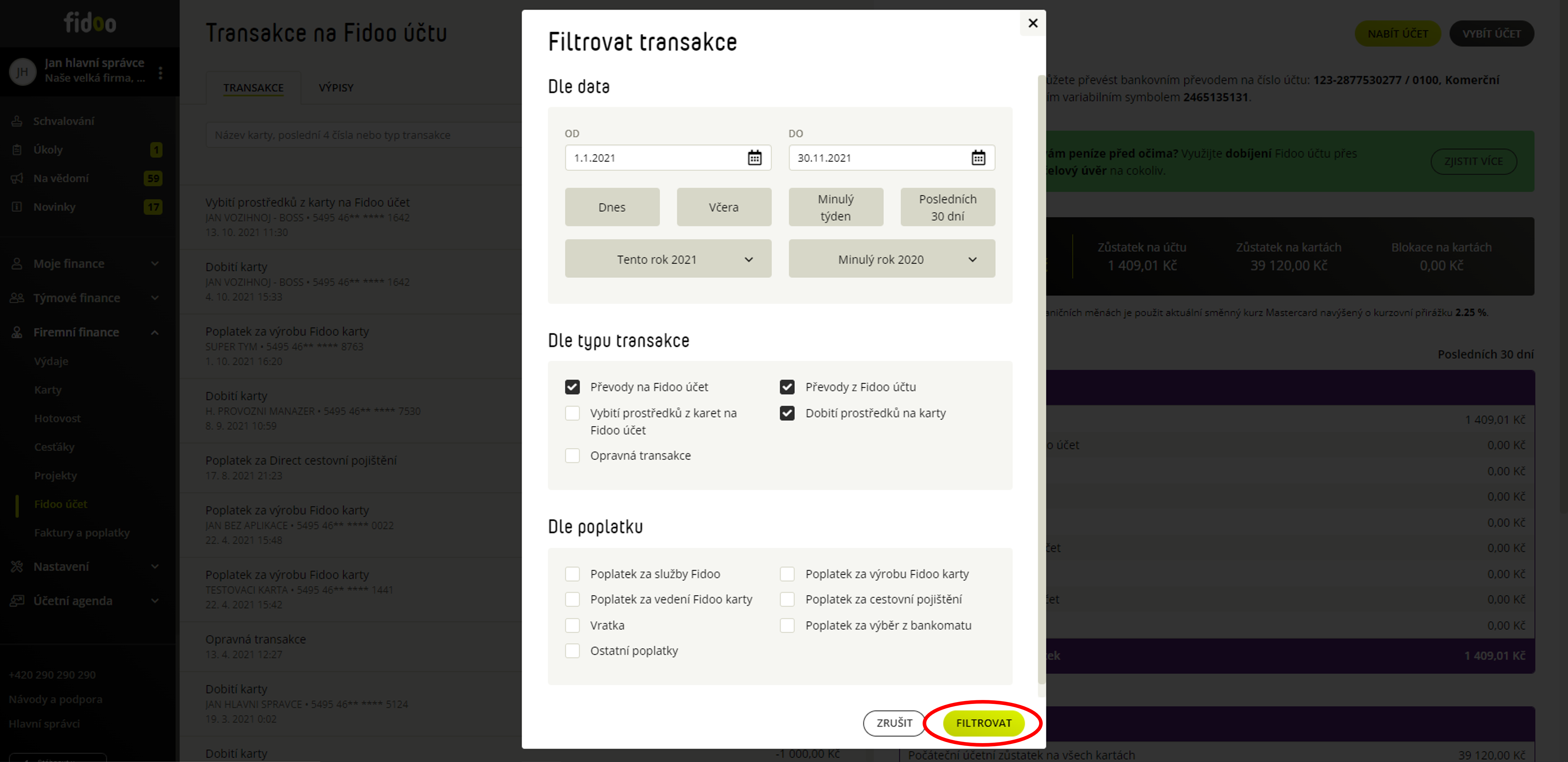Click the FILTROVAT button
This screenshot has height=762, width=1568.
point(984,723)
